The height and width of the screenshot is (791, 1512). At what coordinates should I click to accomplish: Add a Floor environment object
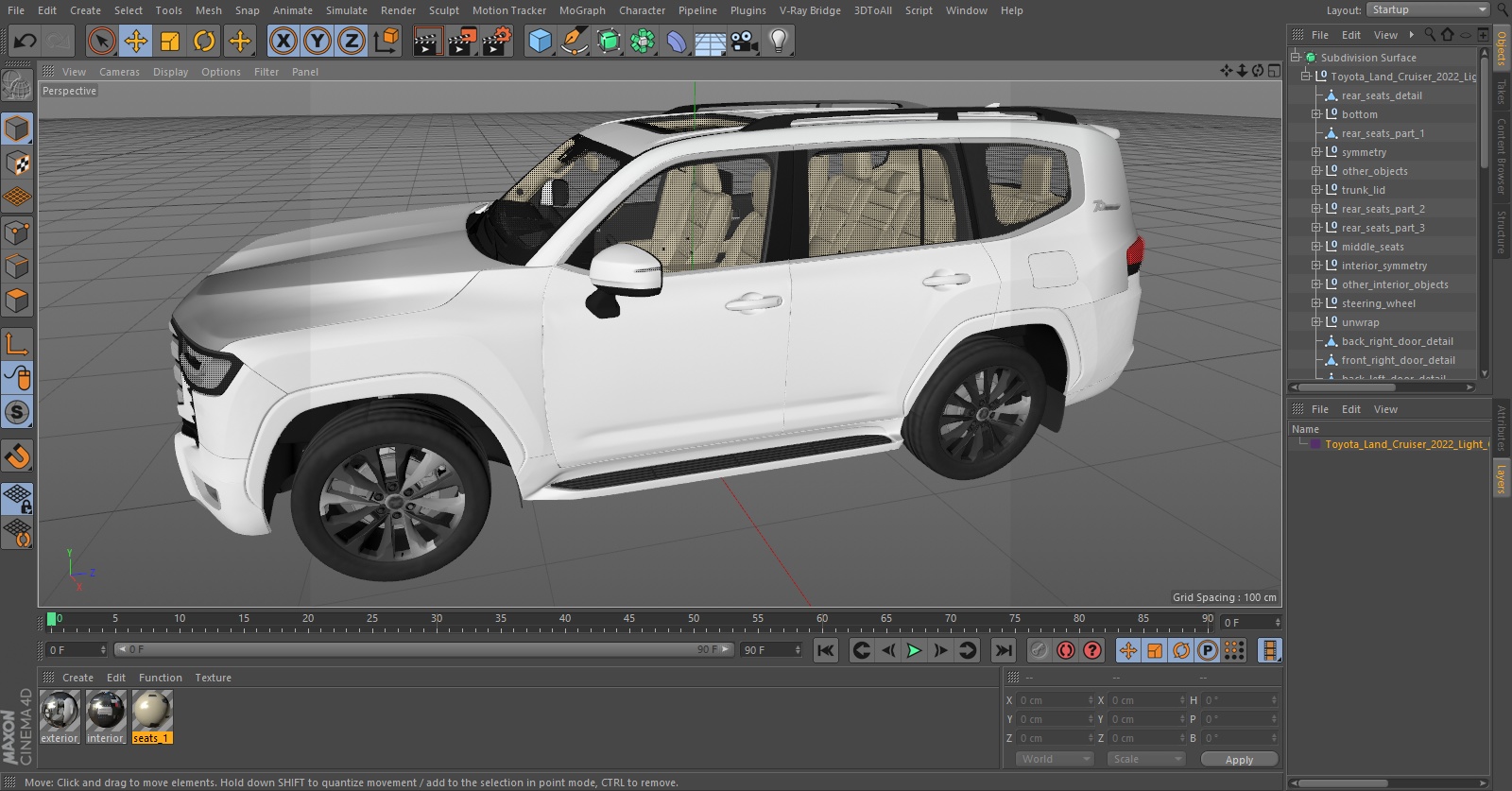(x=711, y=41)
